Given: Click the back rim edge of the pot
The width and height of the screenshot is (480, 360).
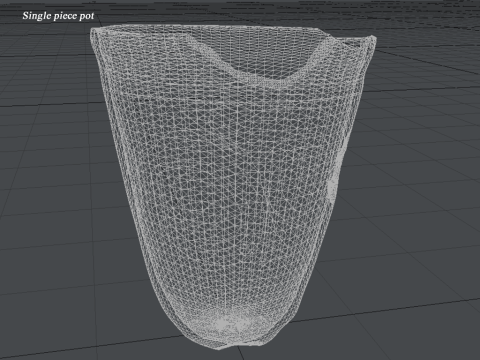Looking at the screenshot, I should 207,27.
